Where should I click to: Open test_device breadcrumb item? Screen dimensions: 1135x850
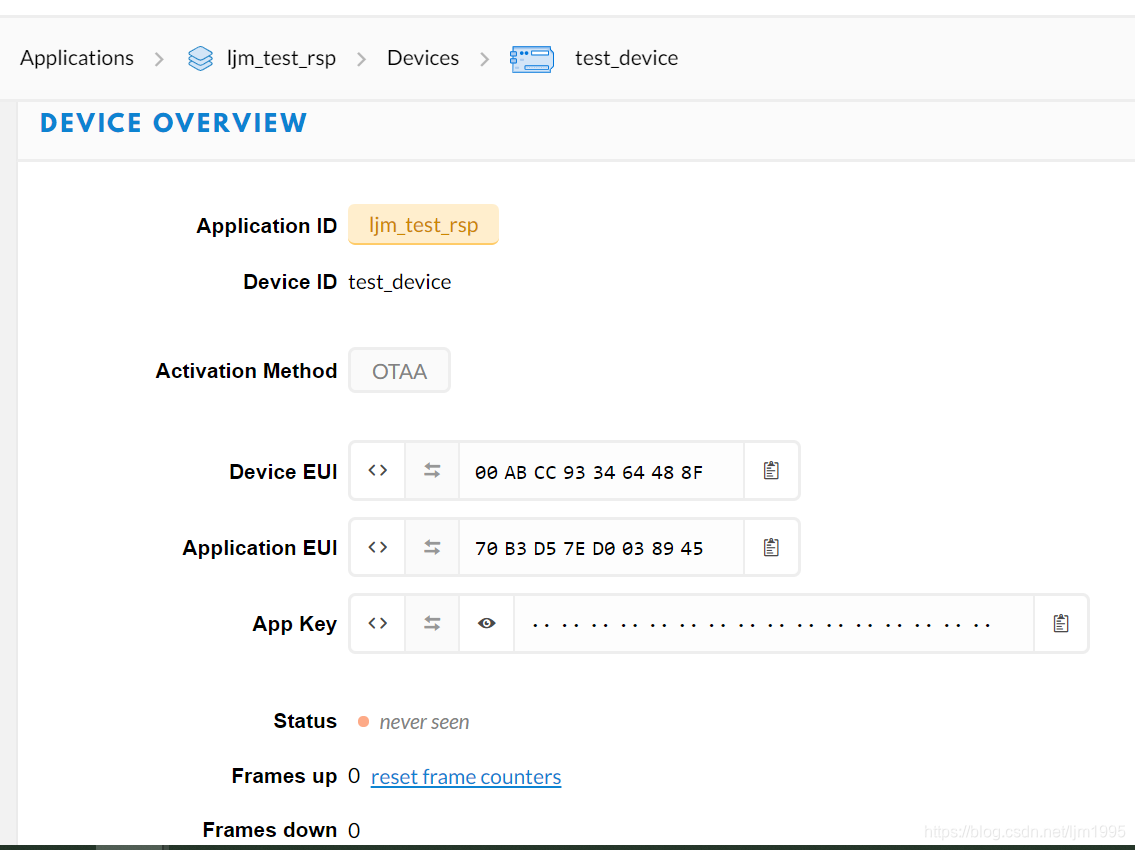pos(627,58)
